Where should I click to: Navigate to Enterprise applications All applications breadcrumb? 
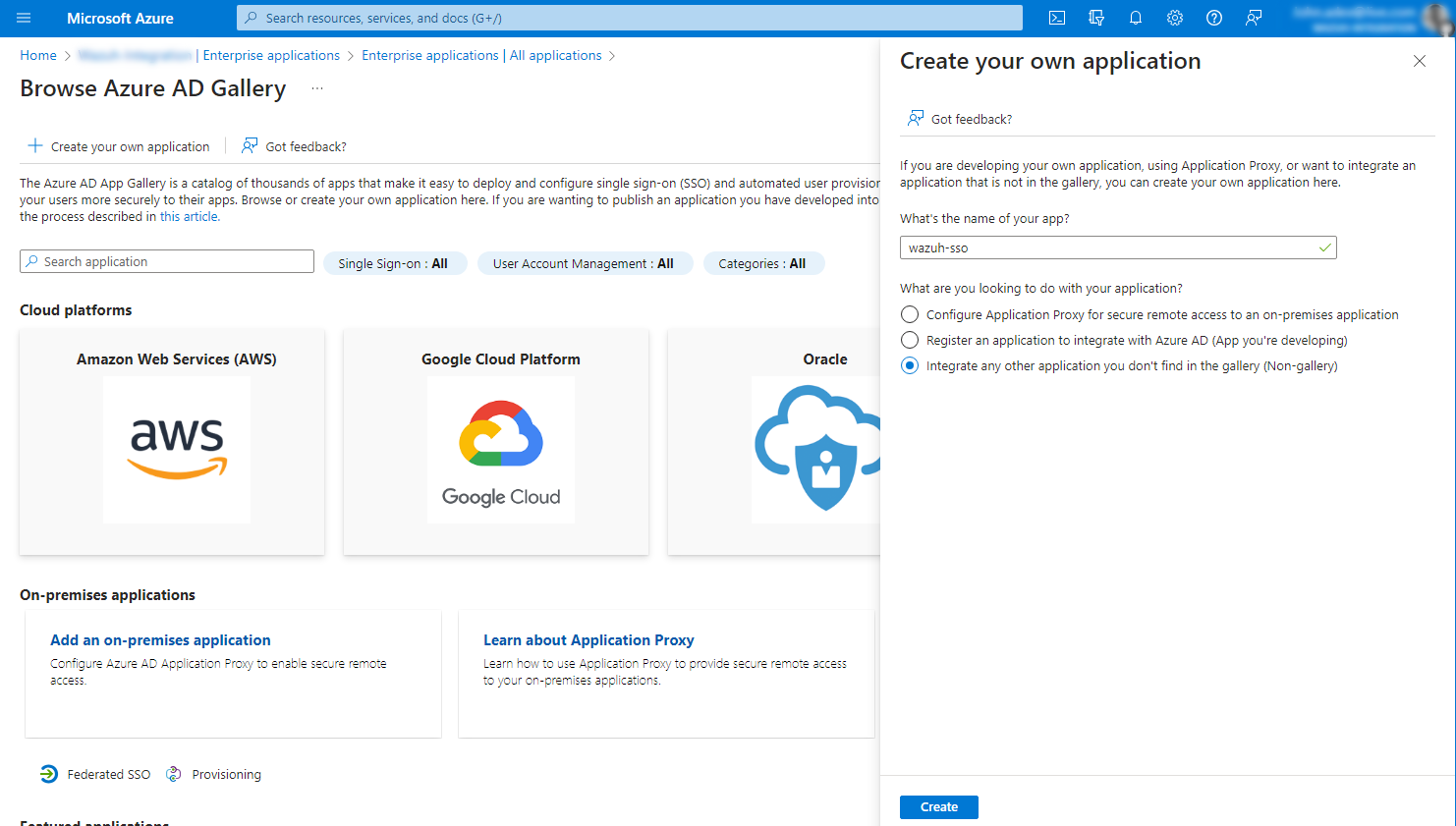[481, 55]
